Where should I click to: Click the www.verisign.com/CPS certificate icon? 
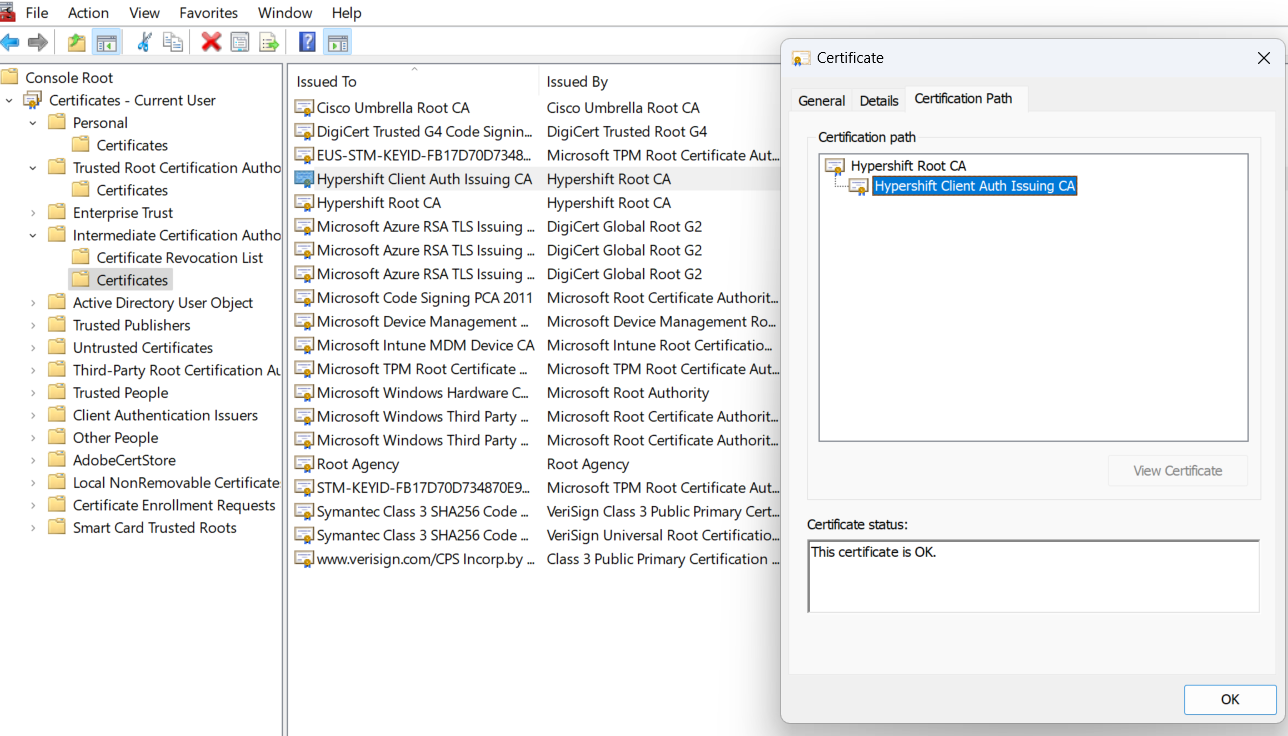tap(304, 559)
